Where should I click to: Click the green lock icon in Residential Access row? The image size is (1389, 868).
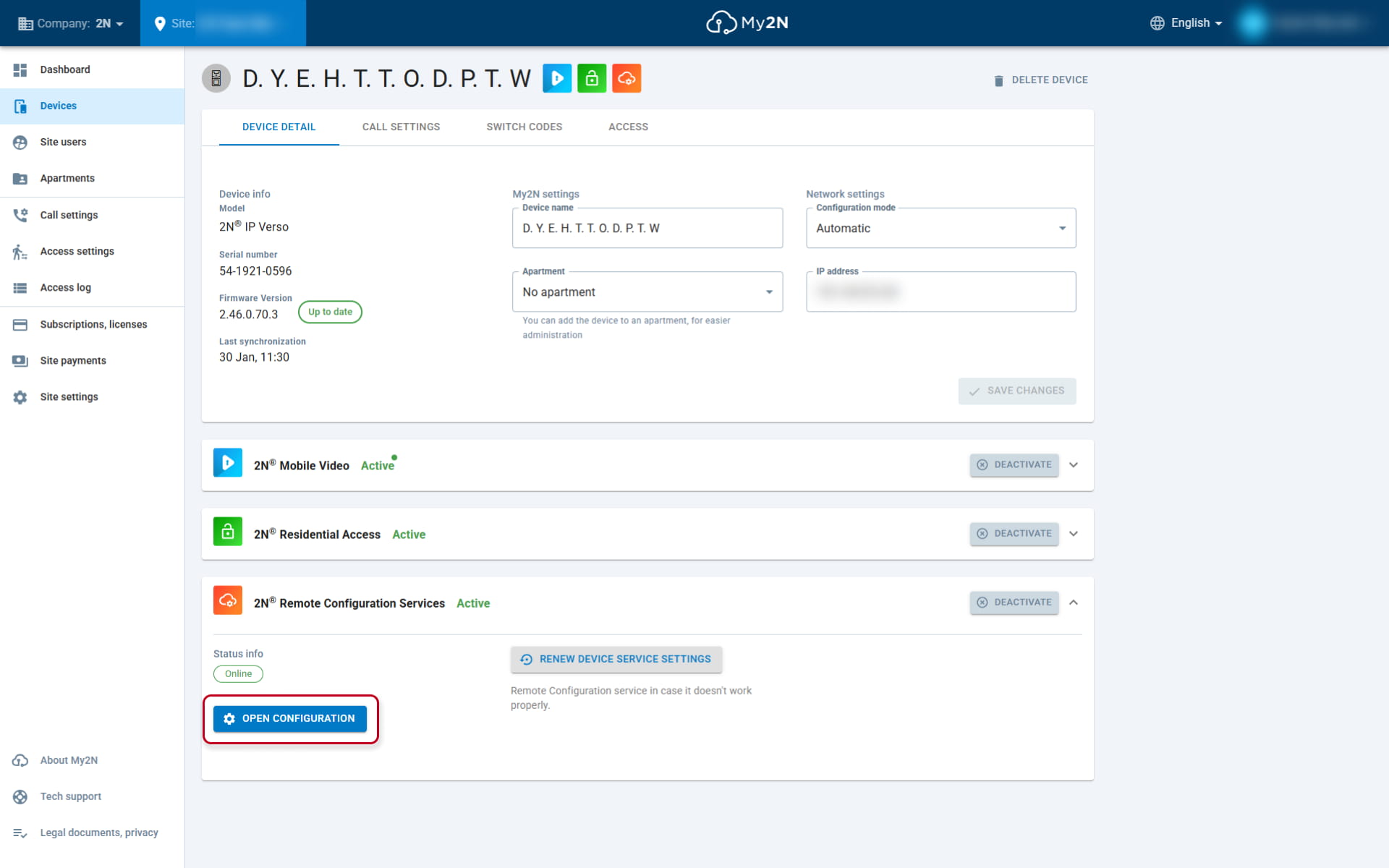point(228,532)
